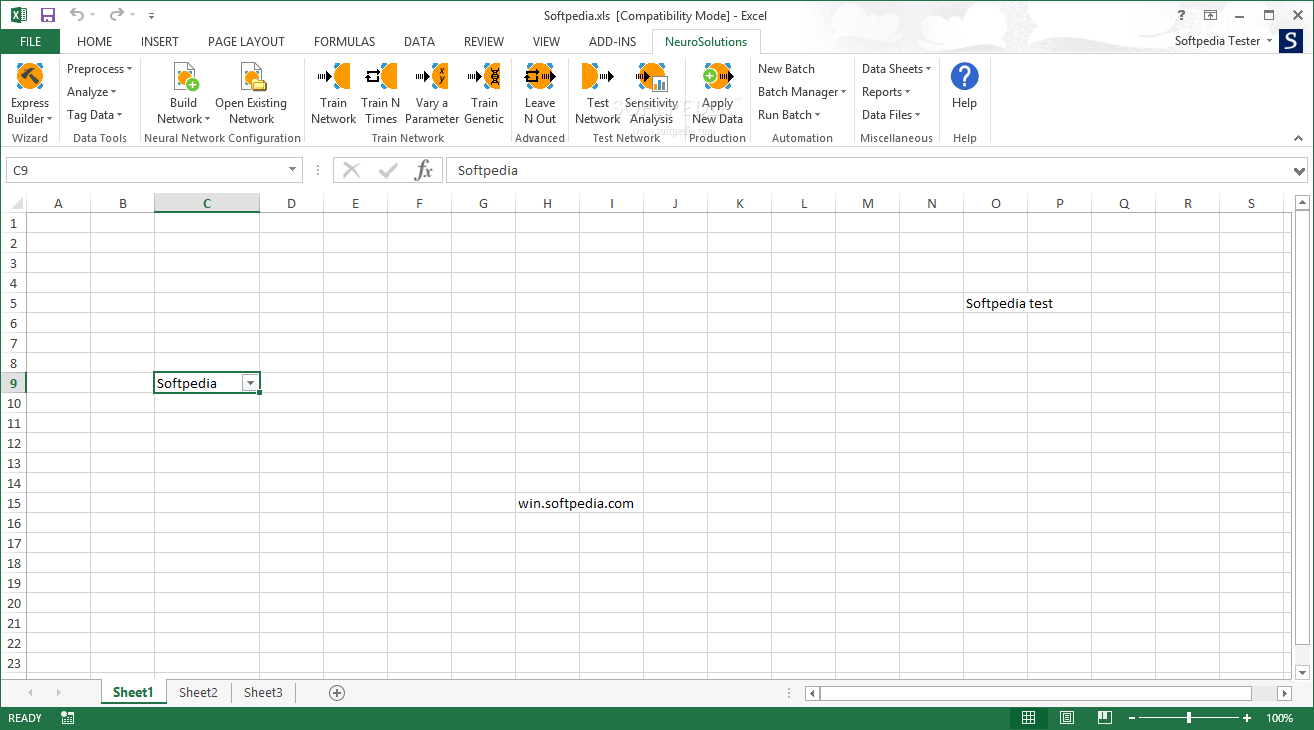Switch to the FORMULAS tab
1314x730 pixels.
[x=345, y=42]
